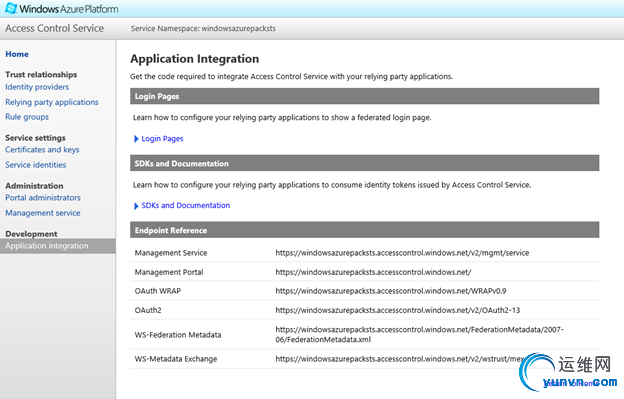
Task: Open the Home link in sidebar
Action: pyautogui.click(x=17, y=54)
